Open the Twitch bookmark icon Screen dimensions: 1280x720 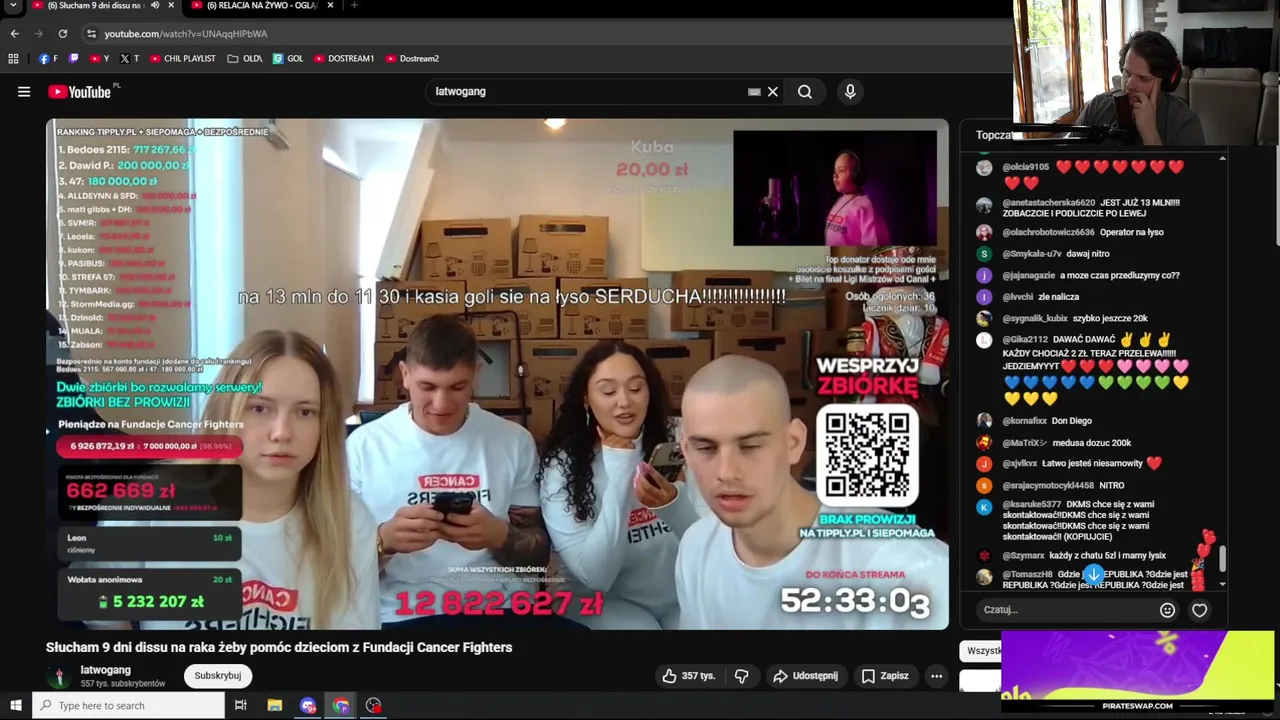[x=73, y=59]
